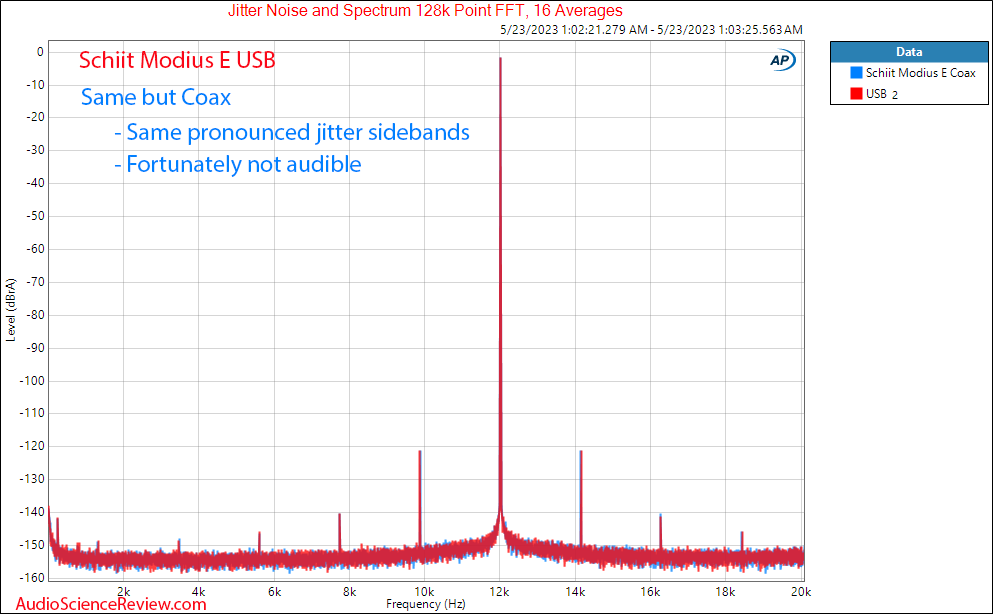This screenshot has width=993, height=614.
Task: Click the 12k frequency axis tick label
Action: 499,592
